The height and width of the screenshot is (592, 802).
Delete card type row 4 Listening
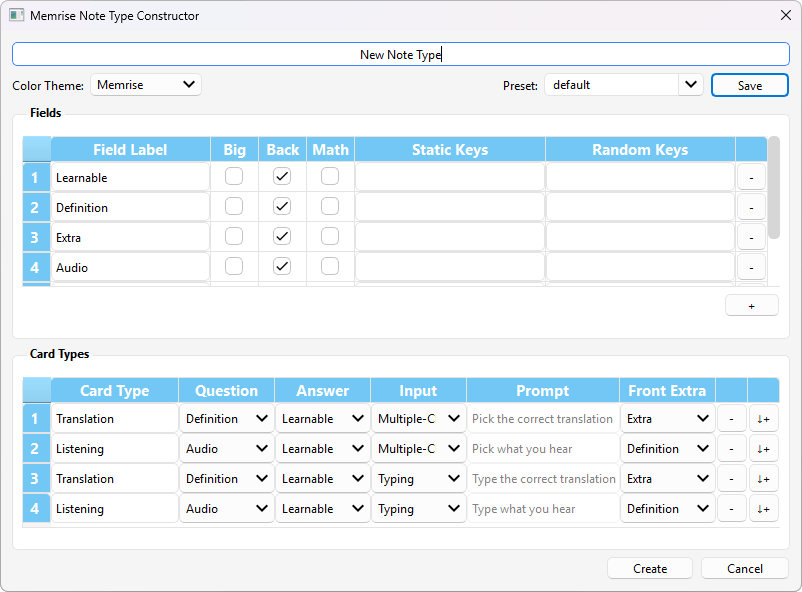click(x=731, y=509)
